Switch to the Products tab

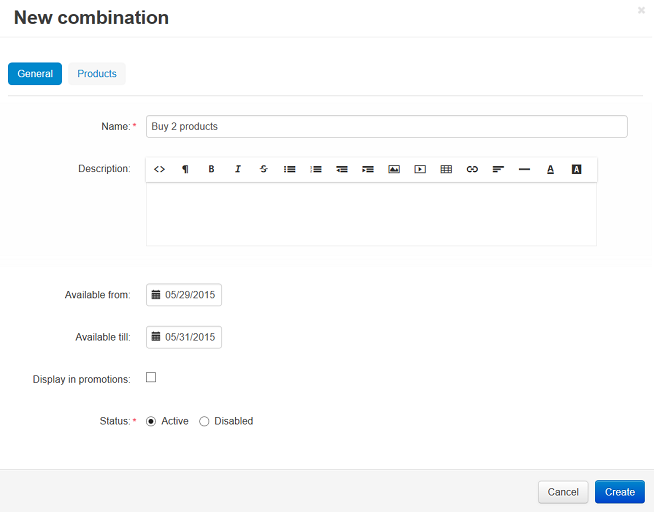(x=97, y=74)
